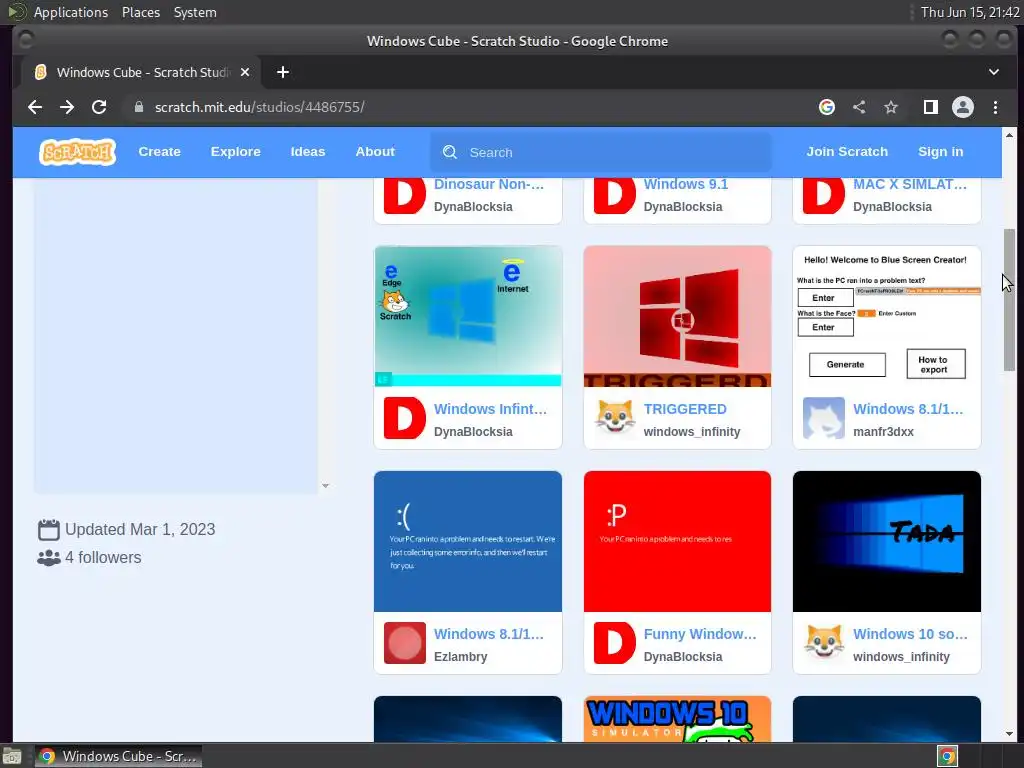
Task: Click Sign in
Action: point(940,152)
